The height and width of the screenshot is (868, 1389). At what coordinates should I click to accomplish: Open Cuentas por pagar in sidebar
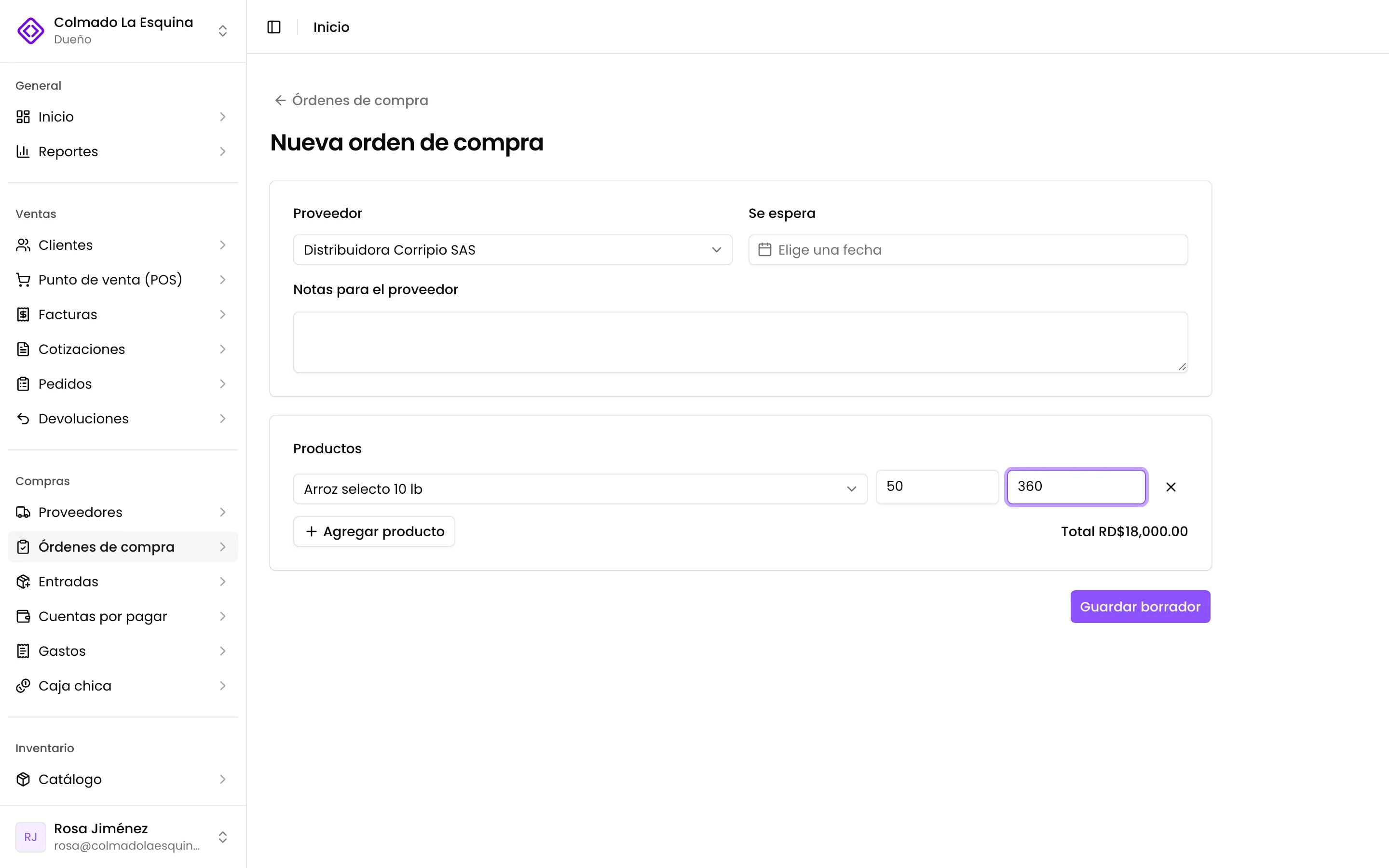[x=123, y=617]
